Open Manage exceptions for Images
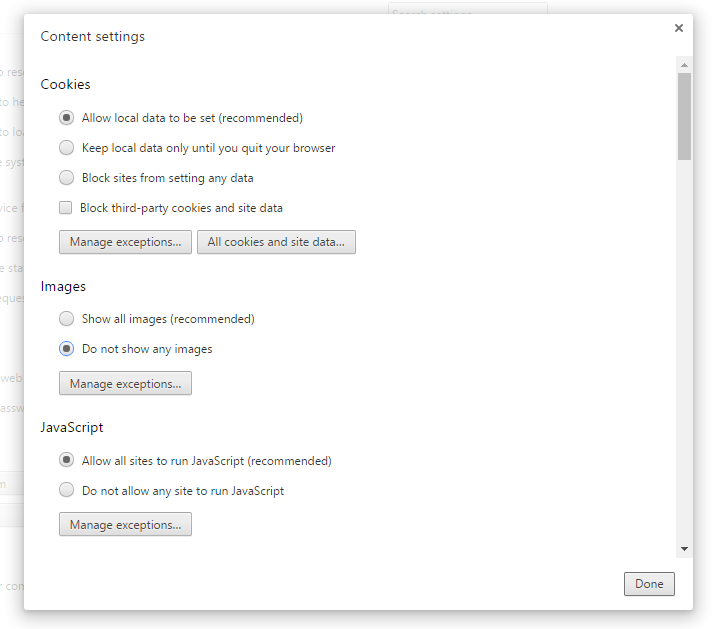The width and height of the screenshot is (723, 629). 125,383
